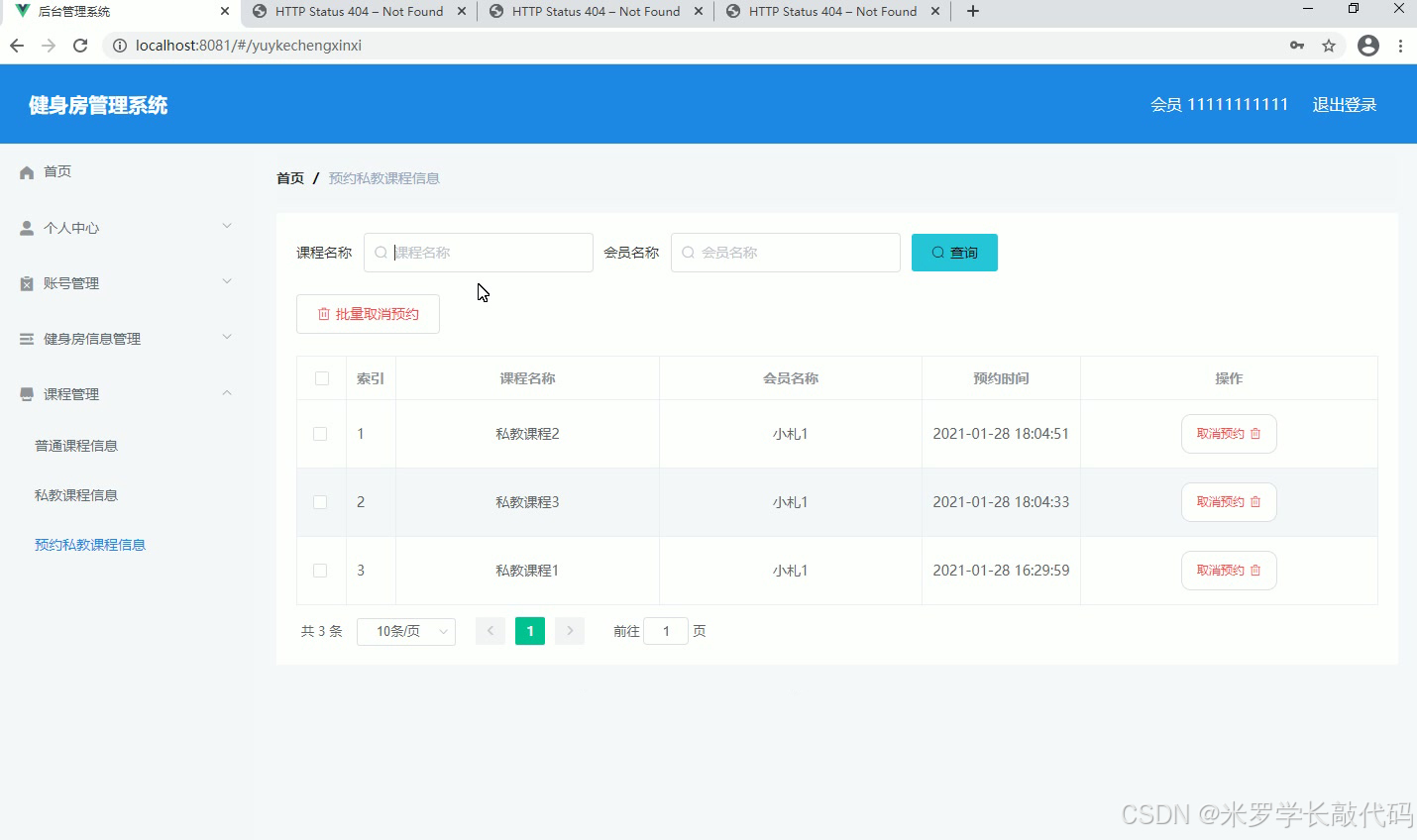
Task: Click the cell 2021-01-28 16:29:59
Action: pyautogui.click(x=1001, y=571)
